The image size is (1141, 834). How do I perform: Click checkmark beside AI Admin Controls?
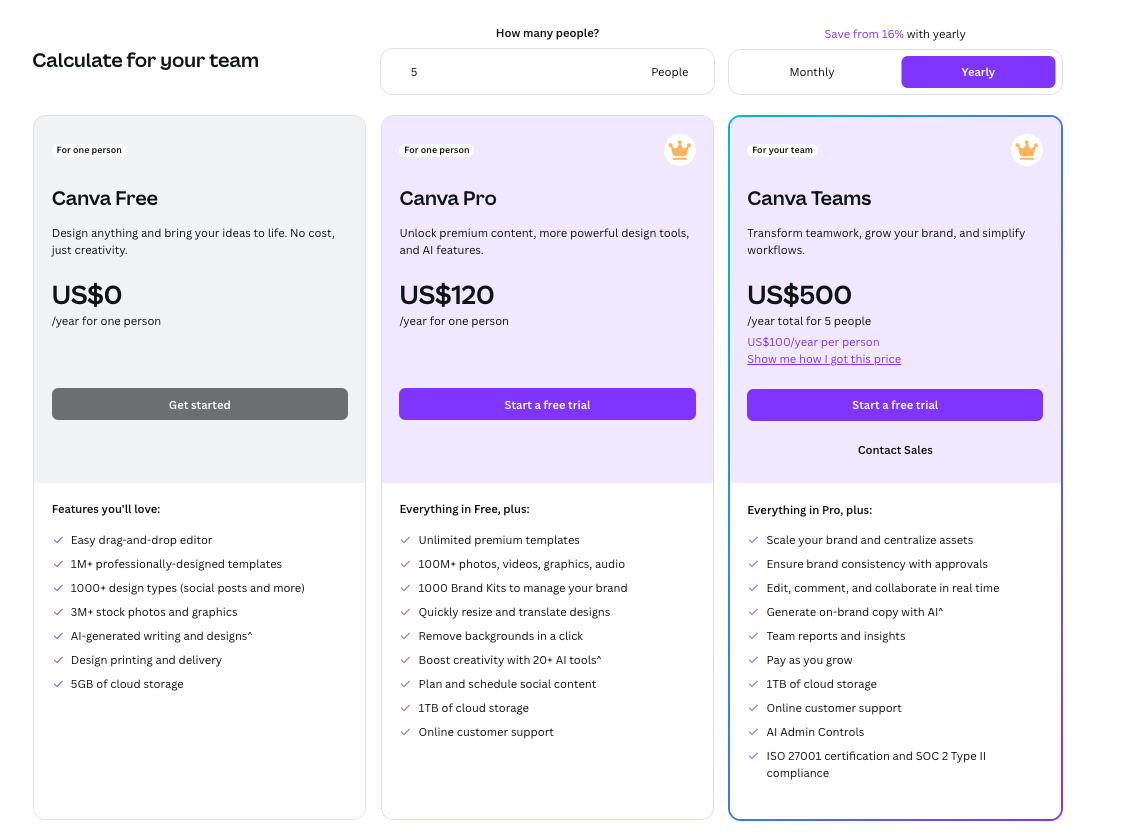click(754, 732)
